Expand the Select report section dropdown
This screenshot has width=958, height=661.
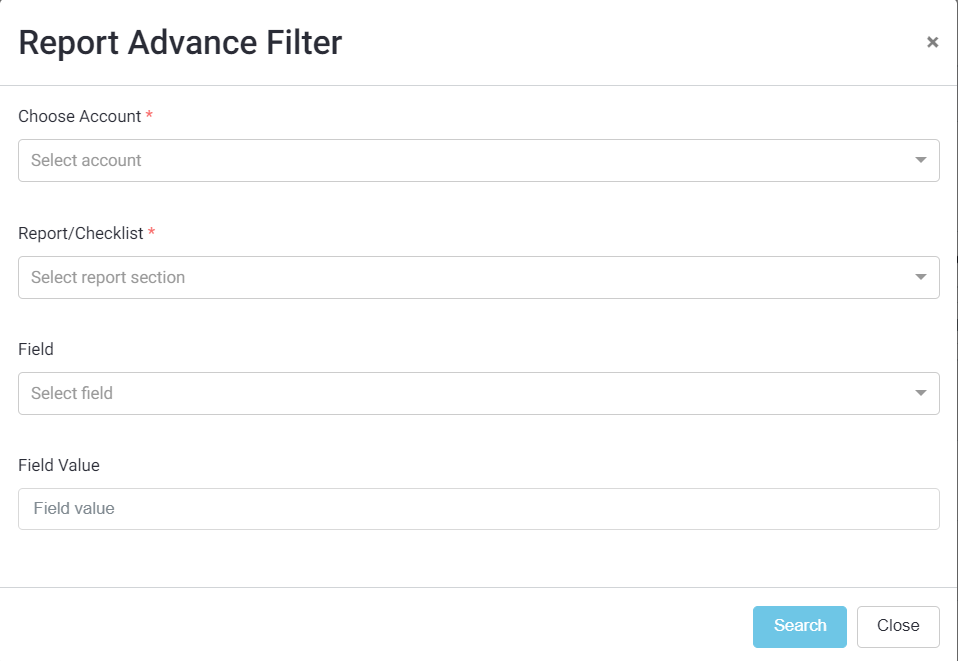[478, 277]
